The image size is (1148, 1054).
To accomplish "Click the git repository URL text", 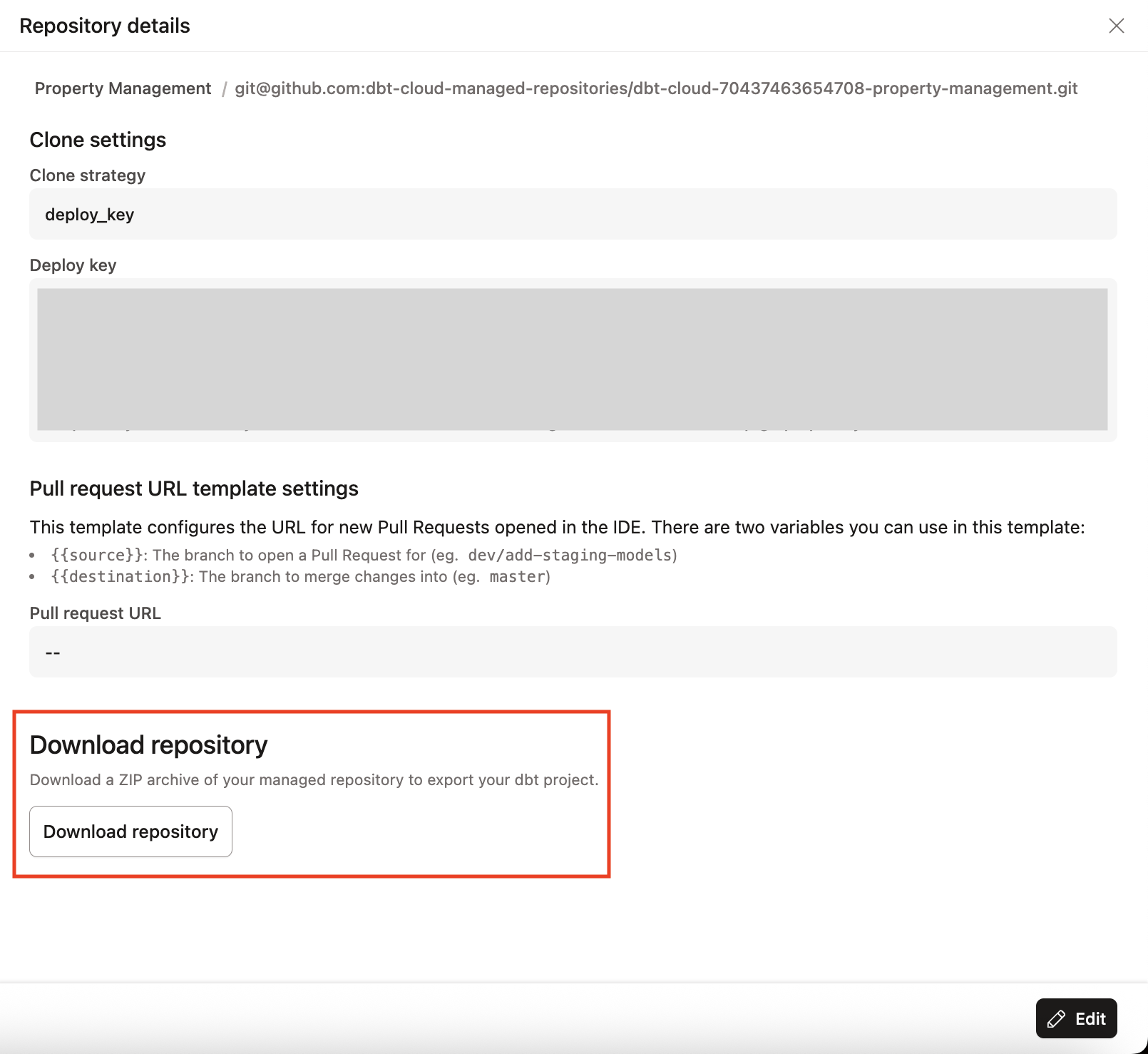I will (x=656, y=88).
